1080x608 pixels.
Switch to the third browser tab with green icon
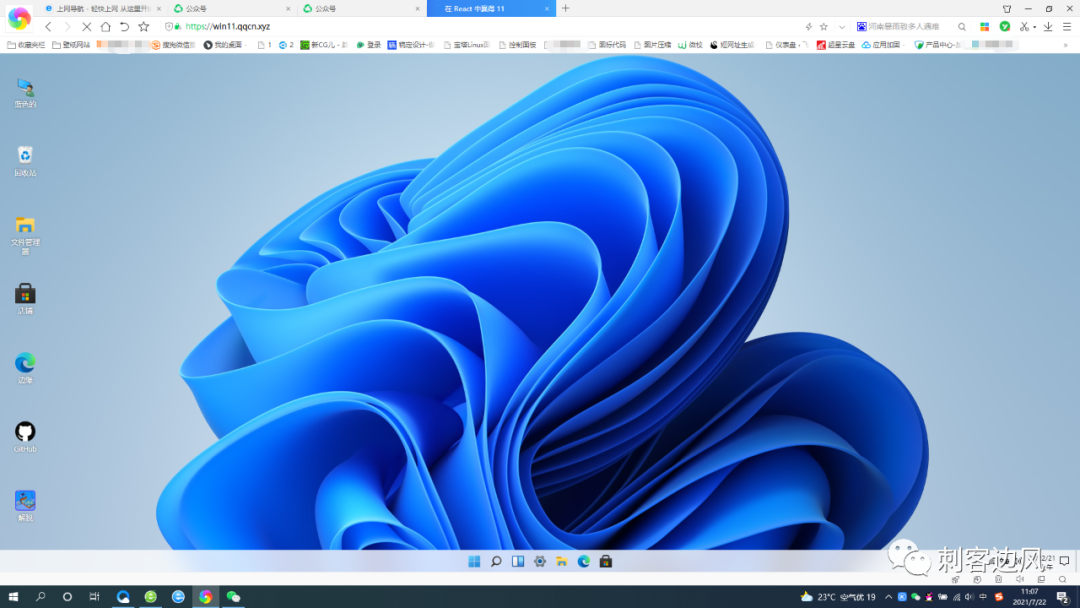pos(361,8)
